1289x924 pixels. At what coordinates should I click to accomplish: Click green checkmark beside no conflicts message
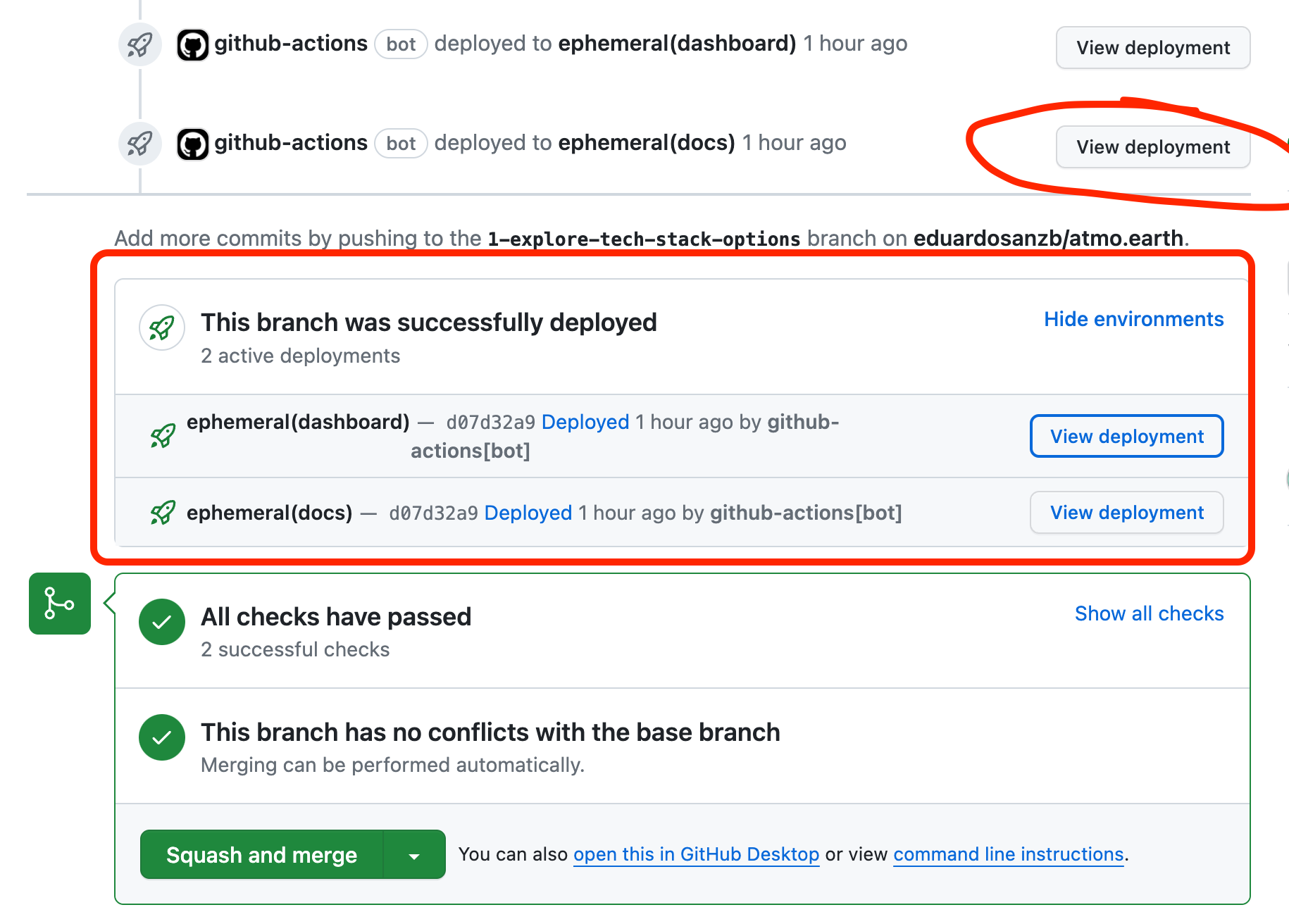[162, 737]
